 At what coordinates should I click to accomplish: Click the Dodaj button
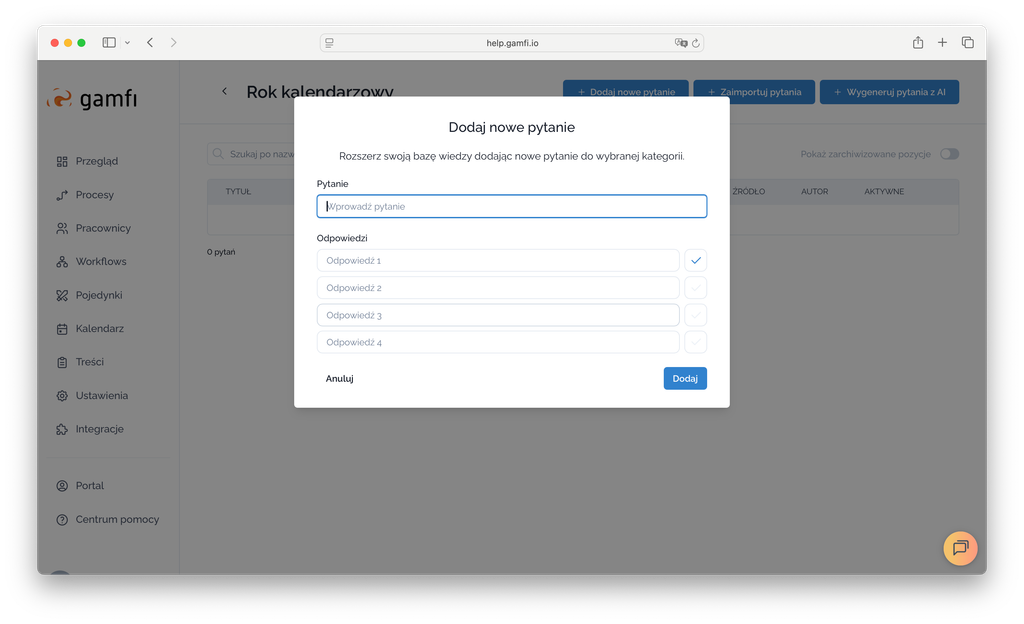click(x=685, y=378)
